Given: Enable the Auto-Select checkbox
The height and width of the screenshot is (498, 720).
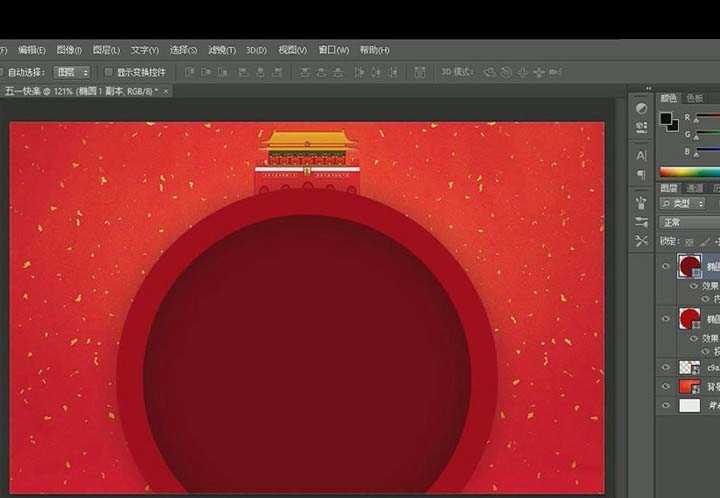Looking at the screenshot, I should pyautogui.click(x=3, y=72).
